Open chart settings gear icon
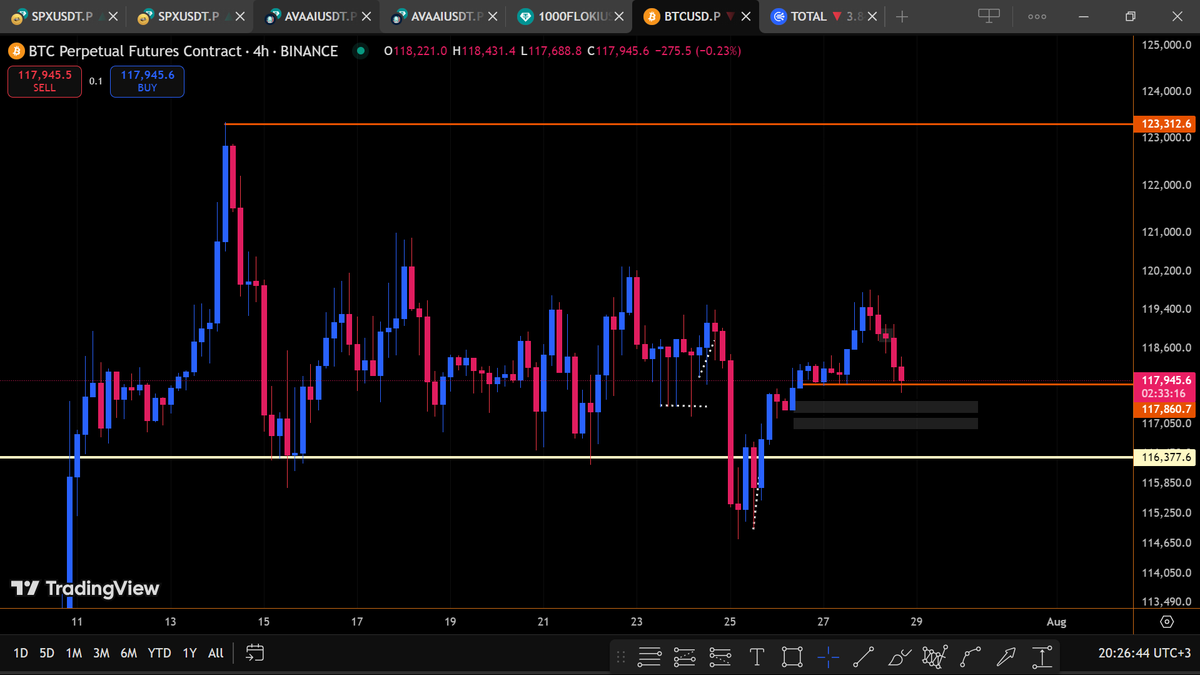 point(1167,621)
